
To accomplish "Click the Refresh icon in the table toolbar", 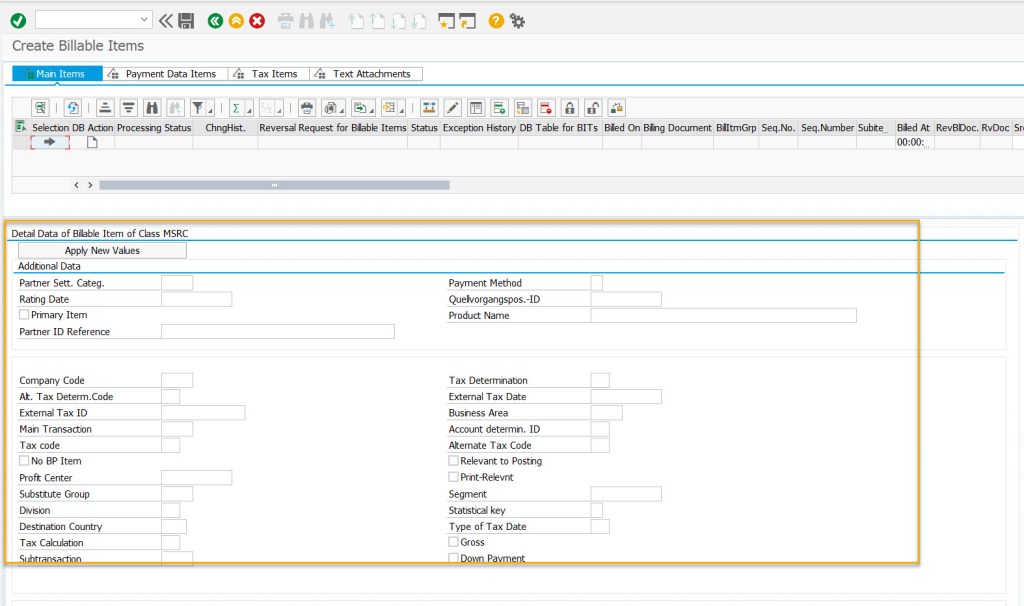I will point(72,107).
